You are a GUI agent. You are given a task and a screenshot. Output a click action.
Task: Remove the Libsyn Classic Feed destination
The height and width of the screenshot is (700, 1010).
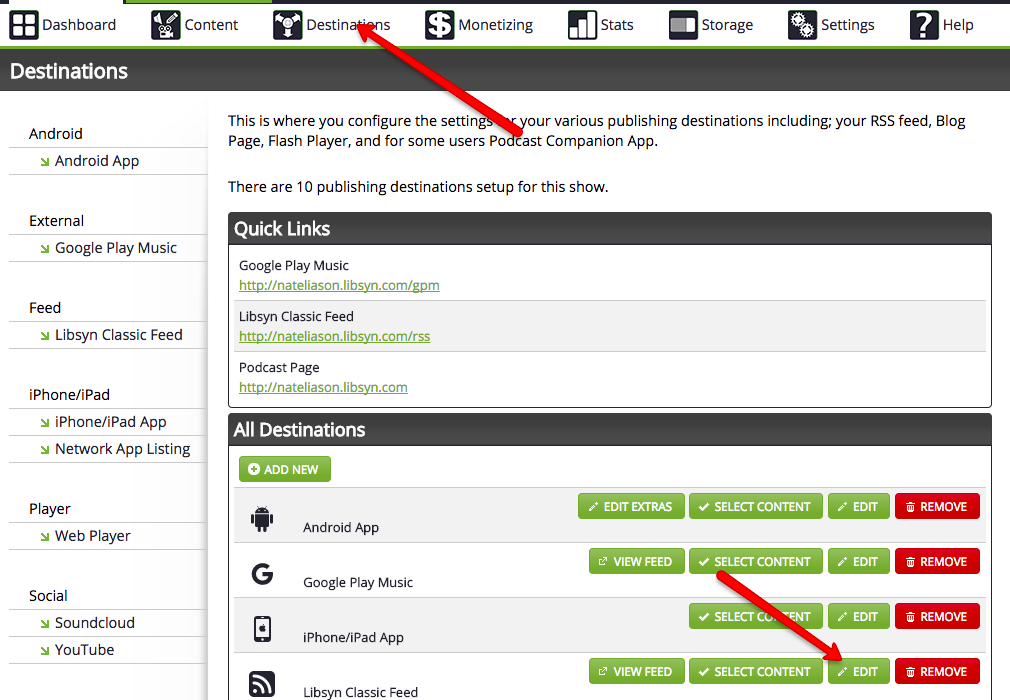click(x=937, y=671)
